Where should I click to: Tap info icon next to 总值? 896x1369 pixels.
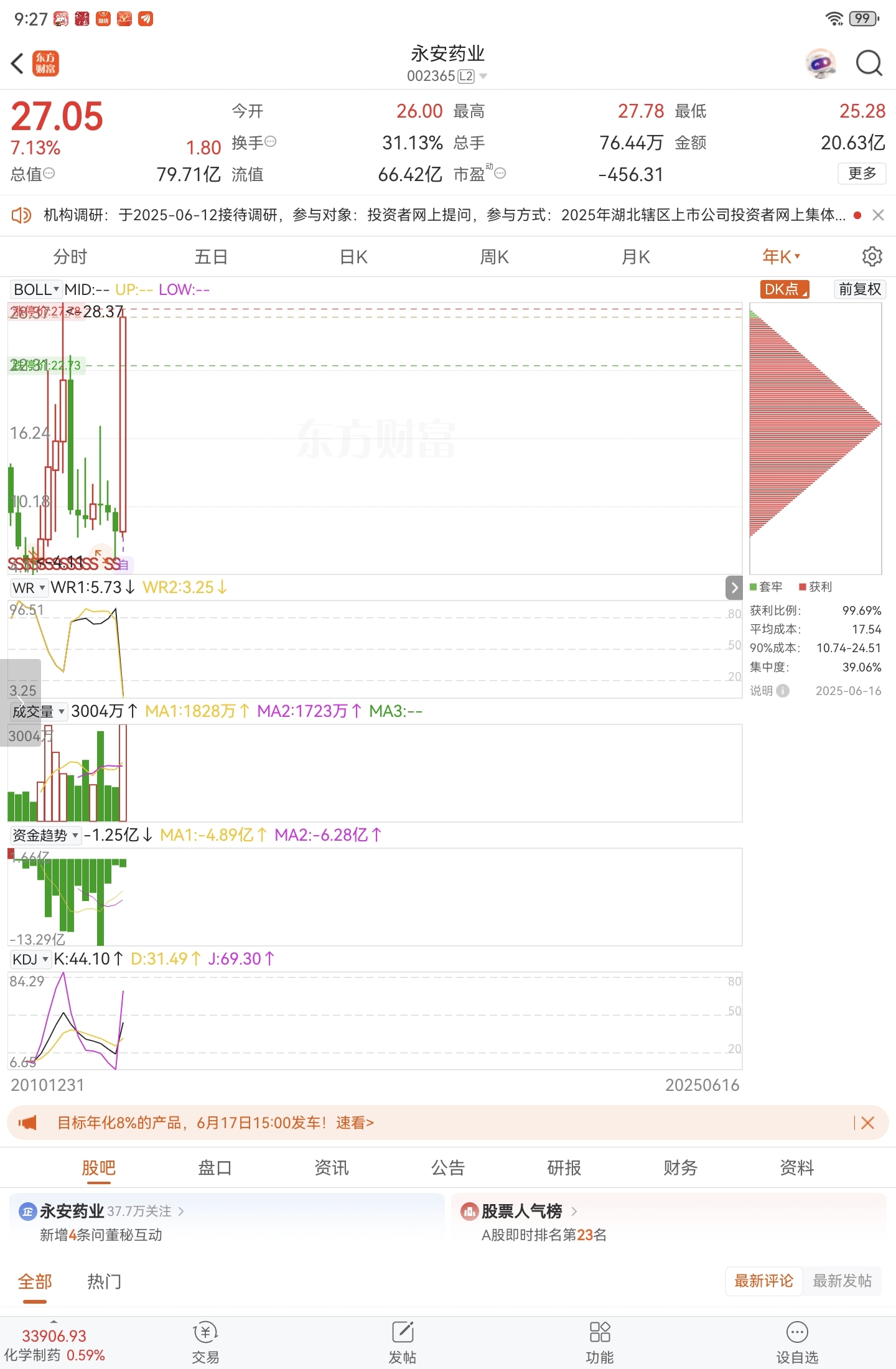[49, 173]
